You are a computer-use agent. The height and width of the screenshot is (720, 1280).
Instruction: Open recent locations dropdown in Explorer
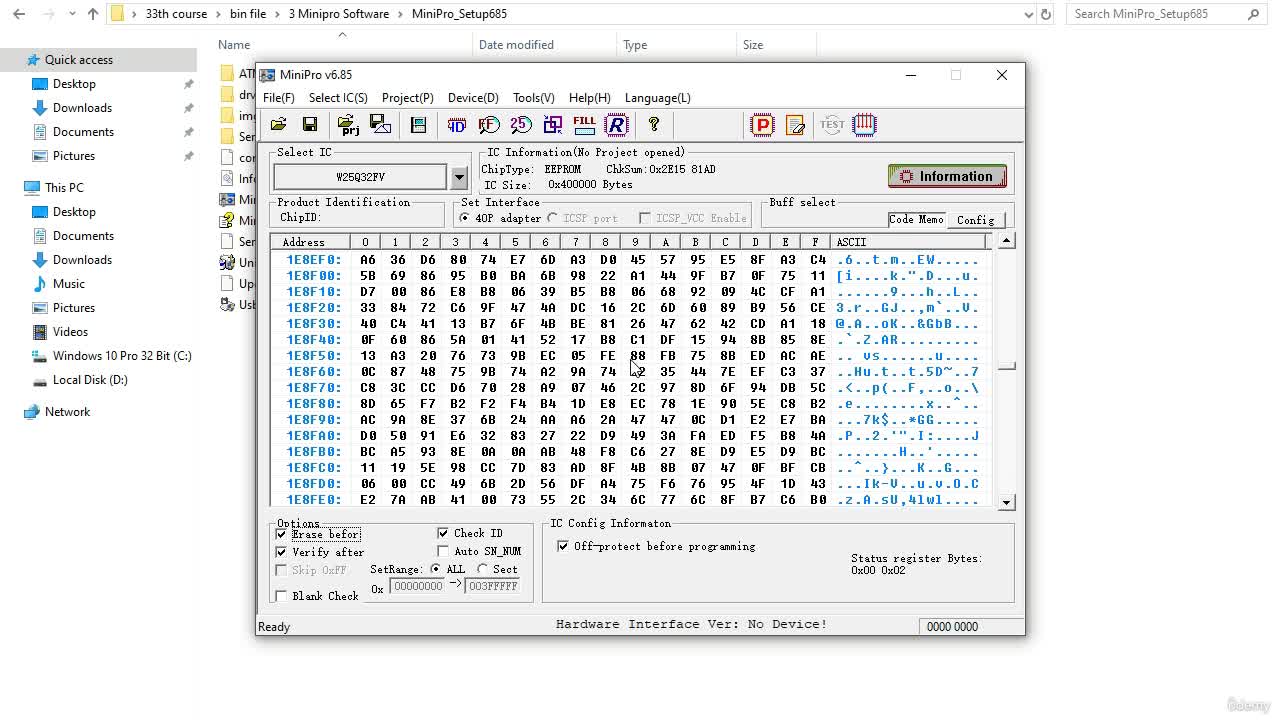coord(71,14)
